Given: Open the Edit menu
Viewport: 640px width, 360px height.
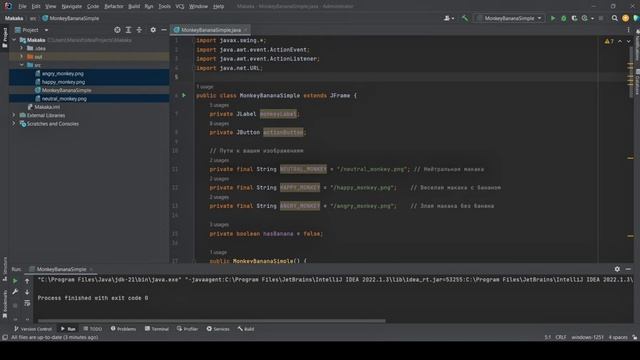Looking at the screenshot, I should point(36,6).
